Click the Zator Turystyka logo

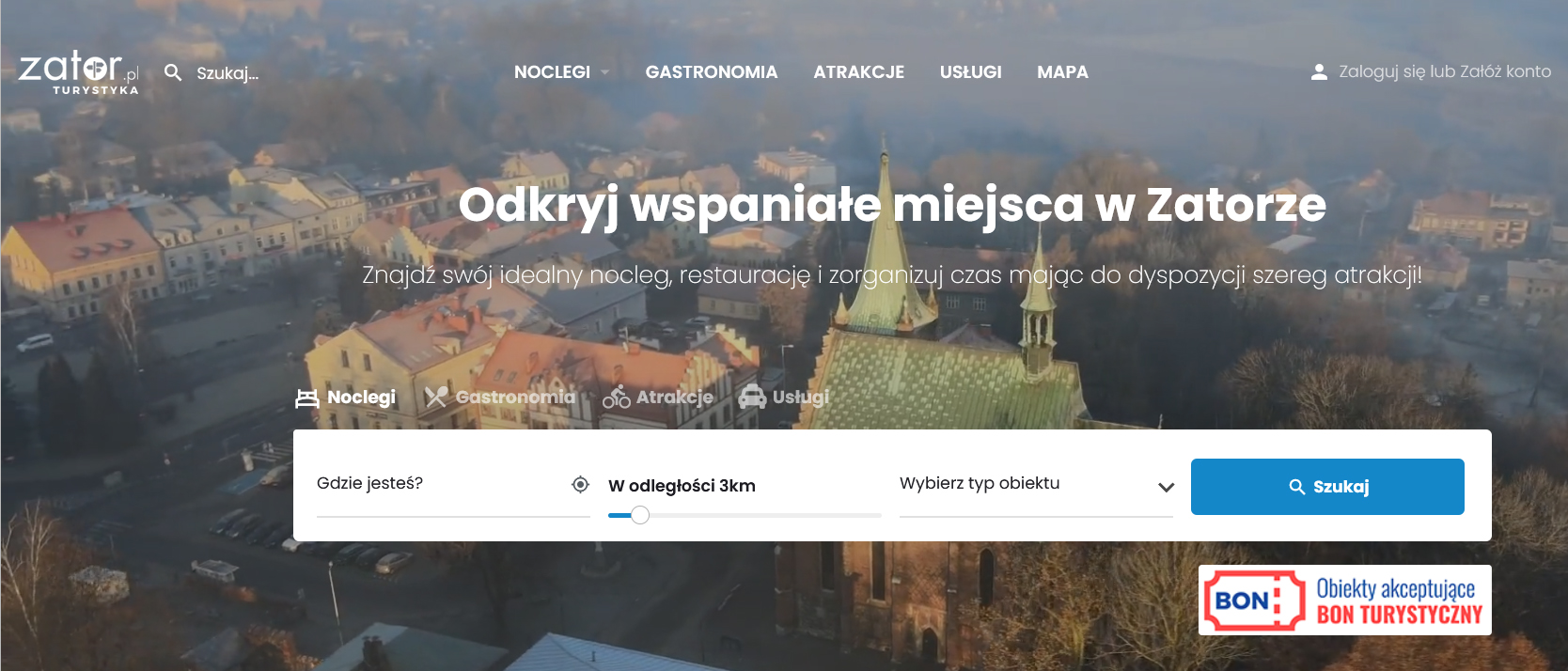coord(79,72)
